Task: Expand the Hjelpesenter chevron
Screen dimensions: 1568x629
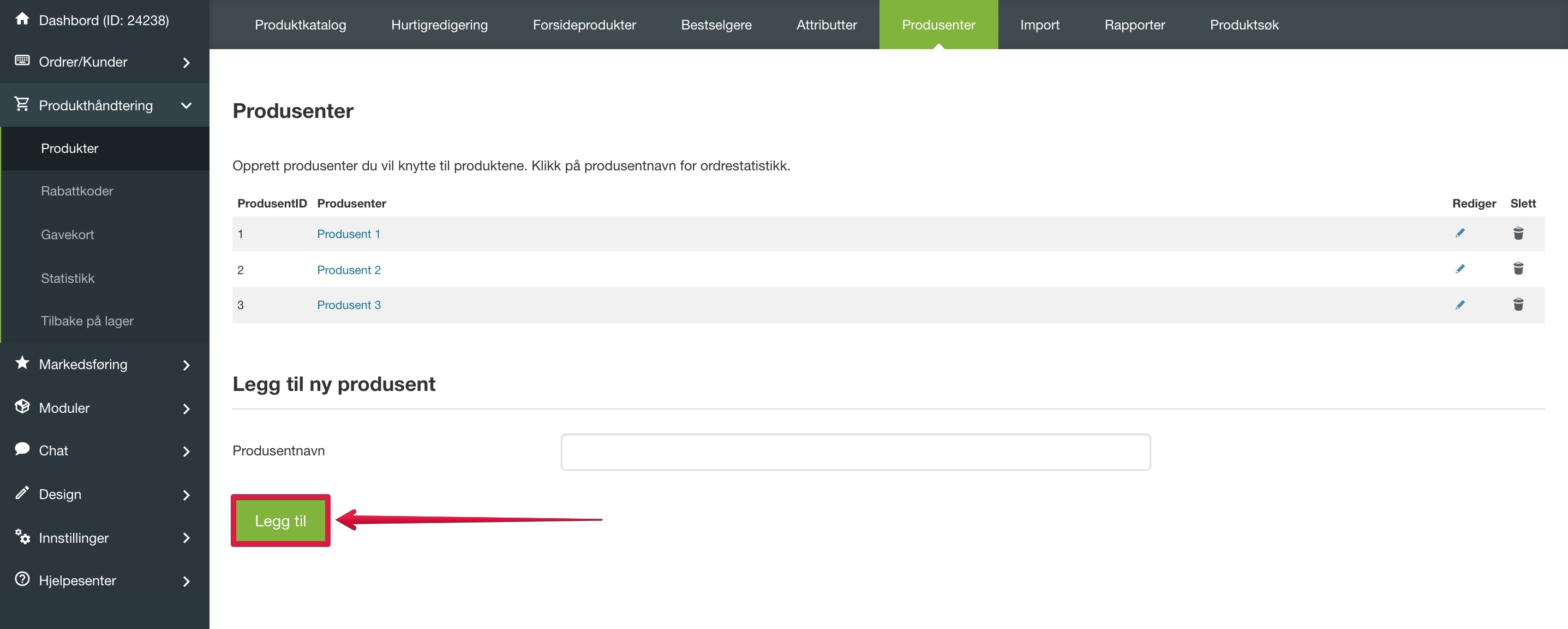Action: click(x=186, y=581)
